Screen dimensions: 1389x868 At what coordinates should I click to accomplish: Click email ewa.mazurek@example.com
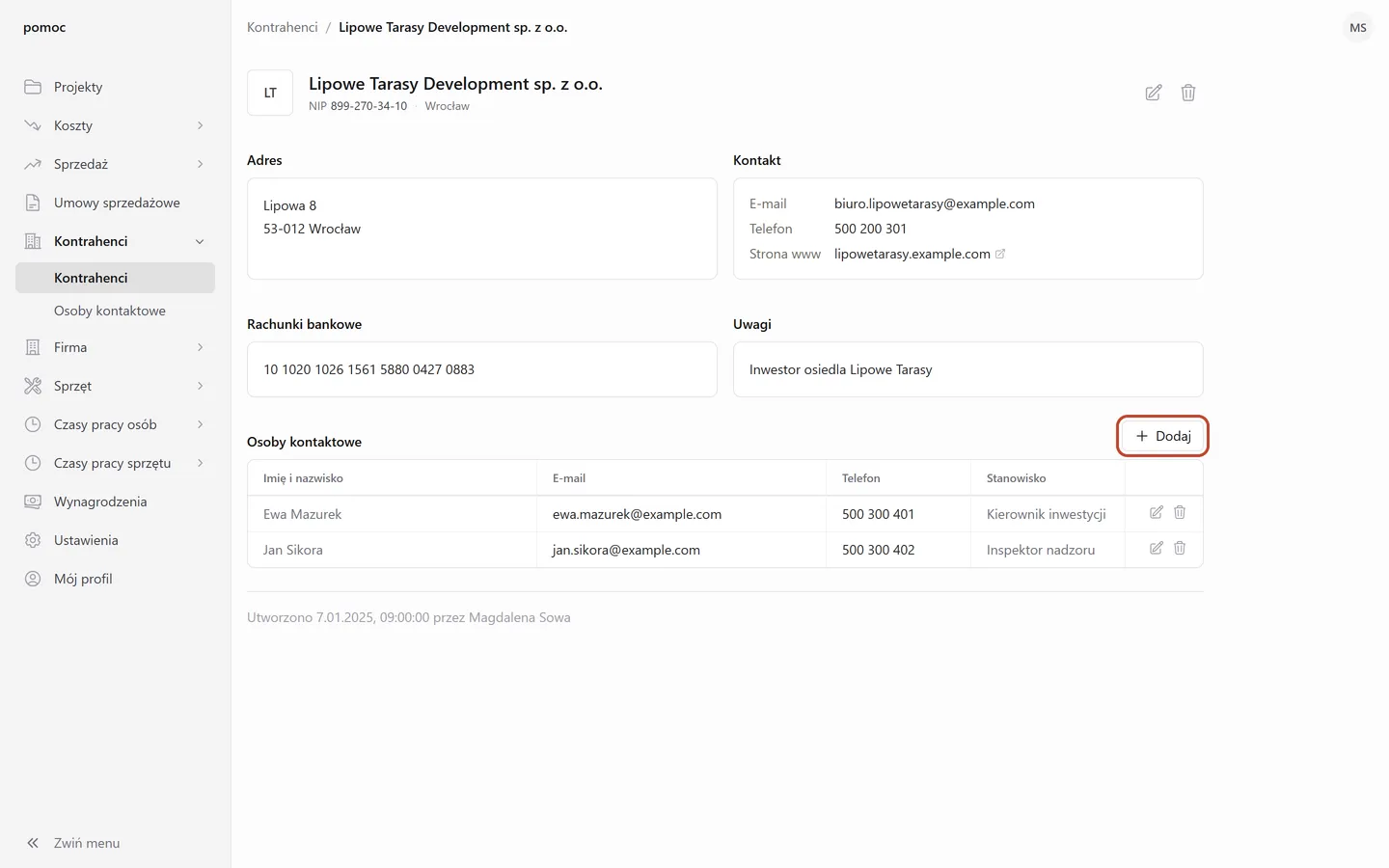pos(637,514)
